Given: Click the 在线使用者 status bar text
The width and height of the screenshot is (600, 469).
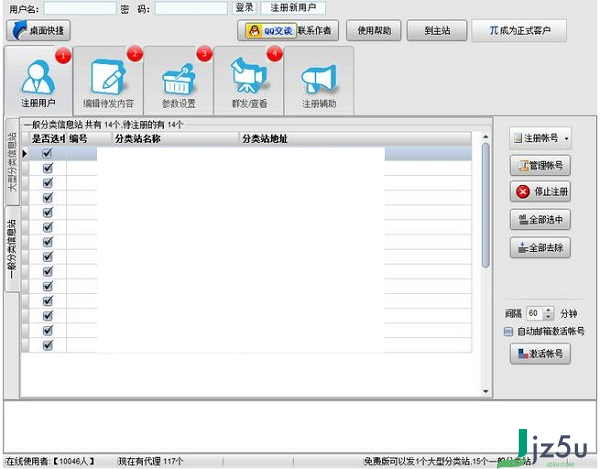Looking at the screenshot, I should tap(50, 461).
